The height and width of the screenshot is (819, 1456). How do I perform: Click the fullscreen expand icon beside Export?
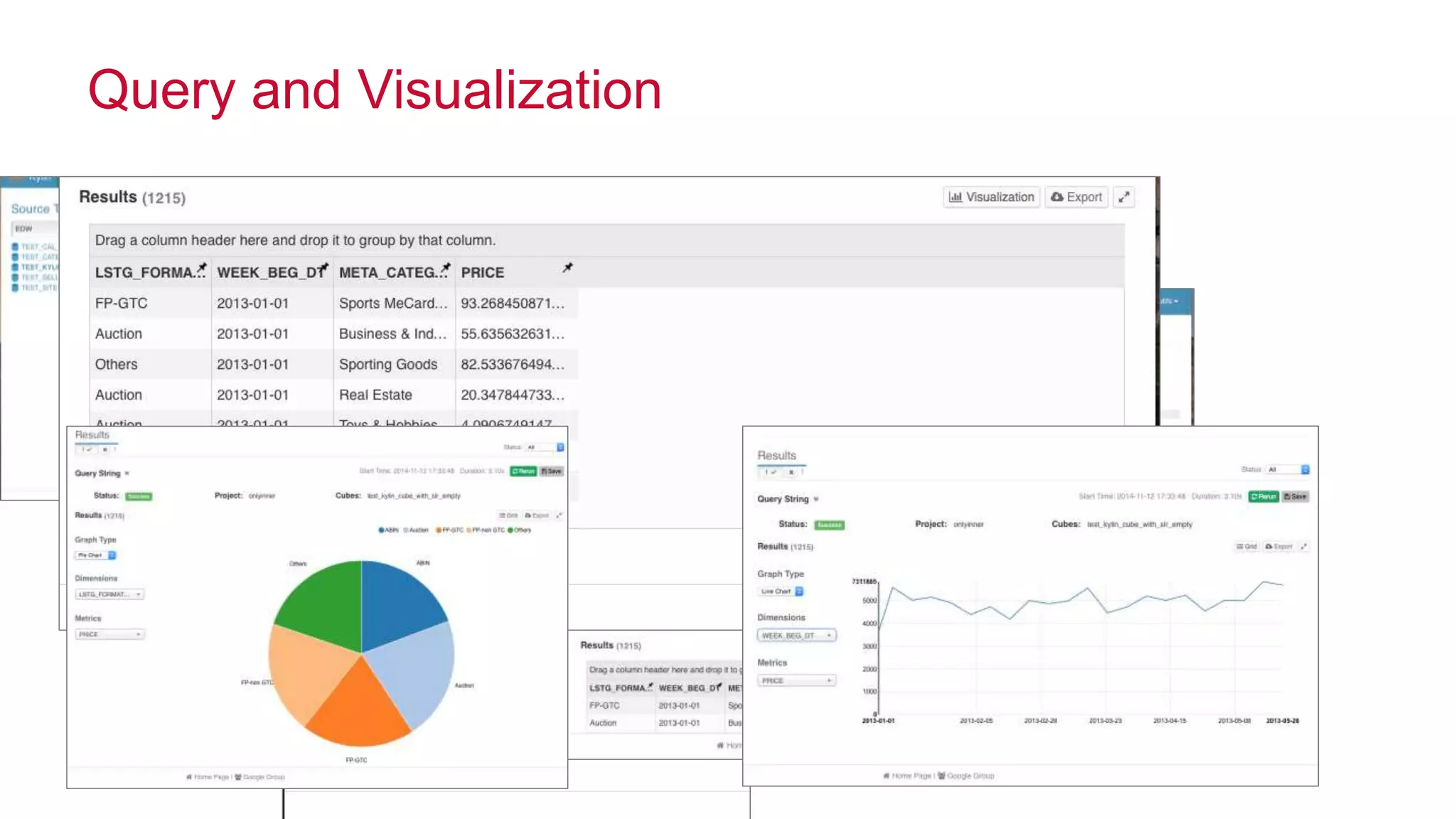tap(1124, 197)
